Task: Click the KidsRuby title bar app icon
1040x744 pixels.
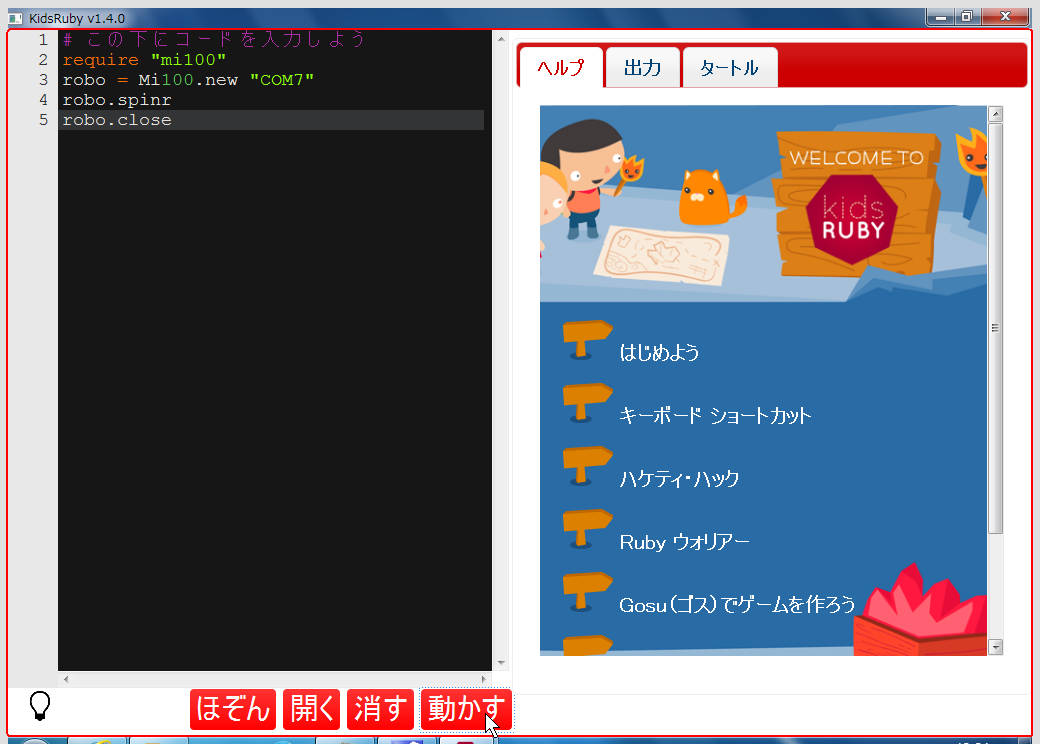Action: coord(15,18)
